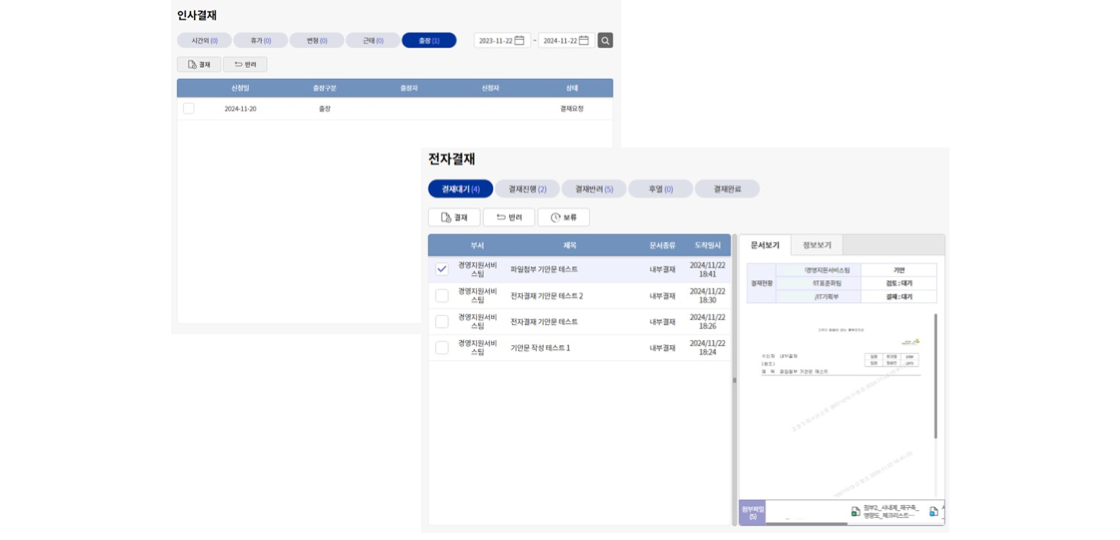The image size is (1120, 540).
Task: Click the magnifier search icon button
Action: click(x=605, y=41)
